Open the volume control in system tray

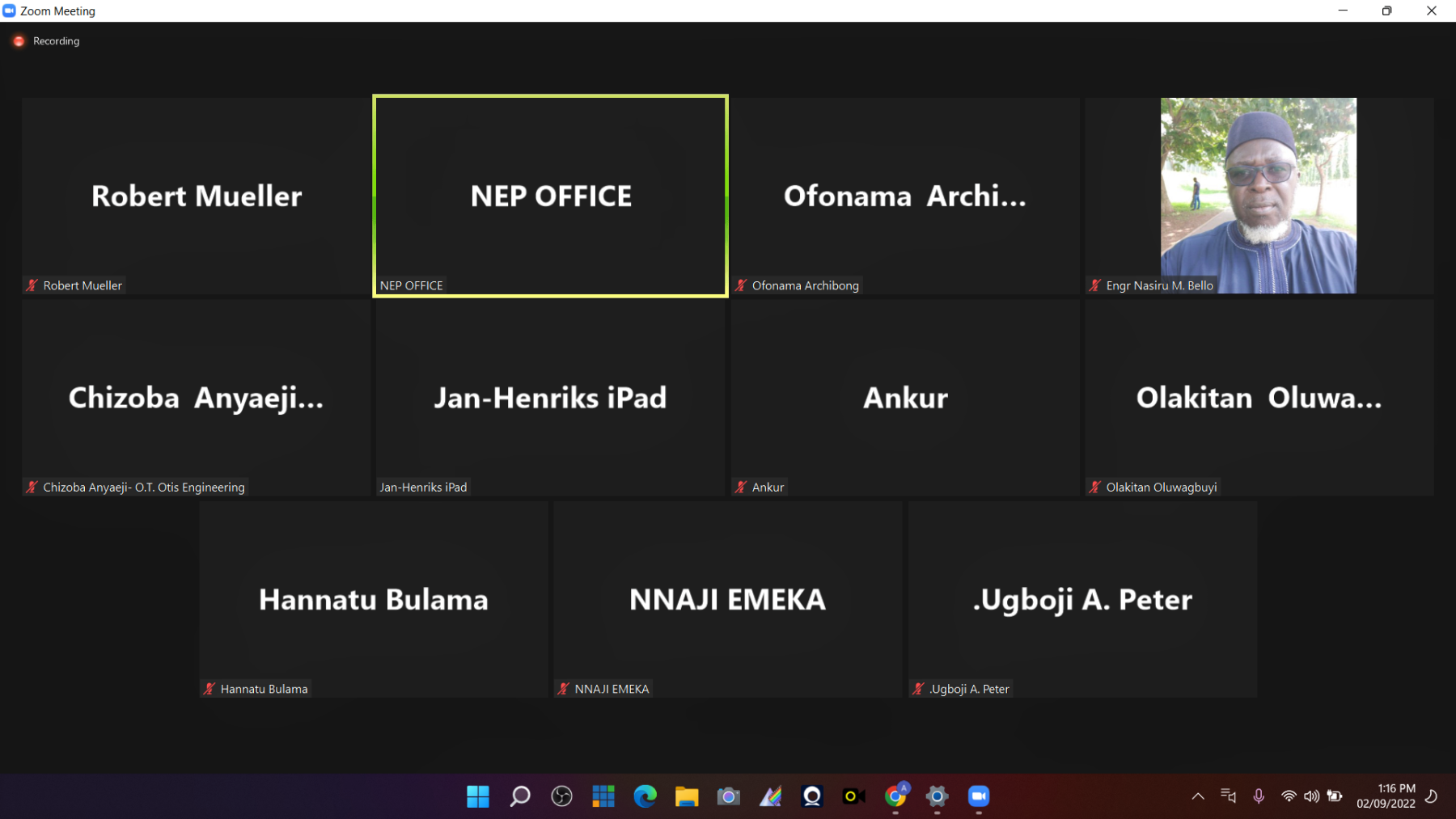tap(1311, 796)
